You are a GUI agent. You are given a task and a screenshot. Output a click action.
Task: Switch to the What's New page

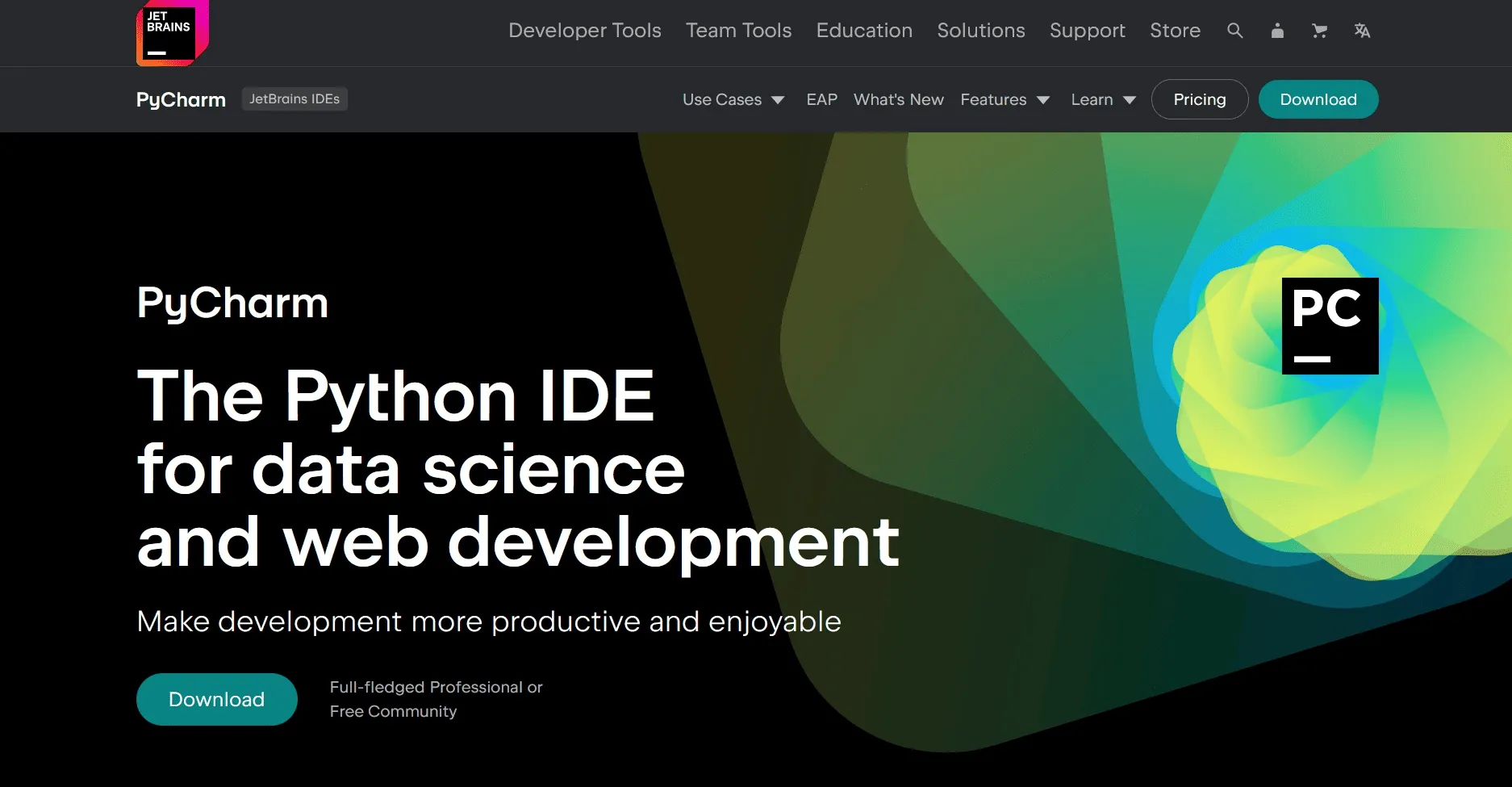pyautogui.click(x=898, y=99)
